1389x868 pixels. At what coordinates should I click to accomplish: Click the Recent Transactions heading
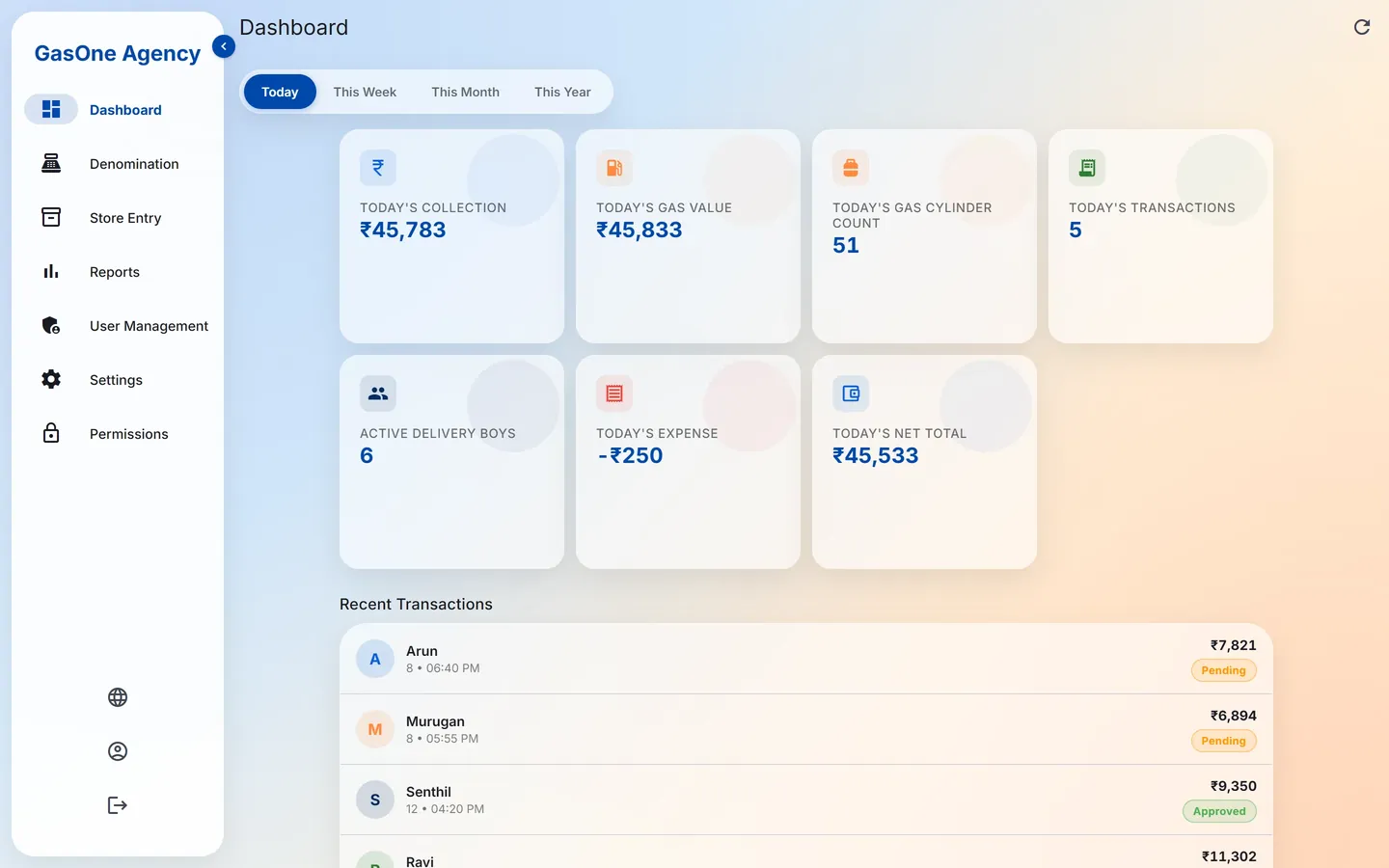[416, 604]
